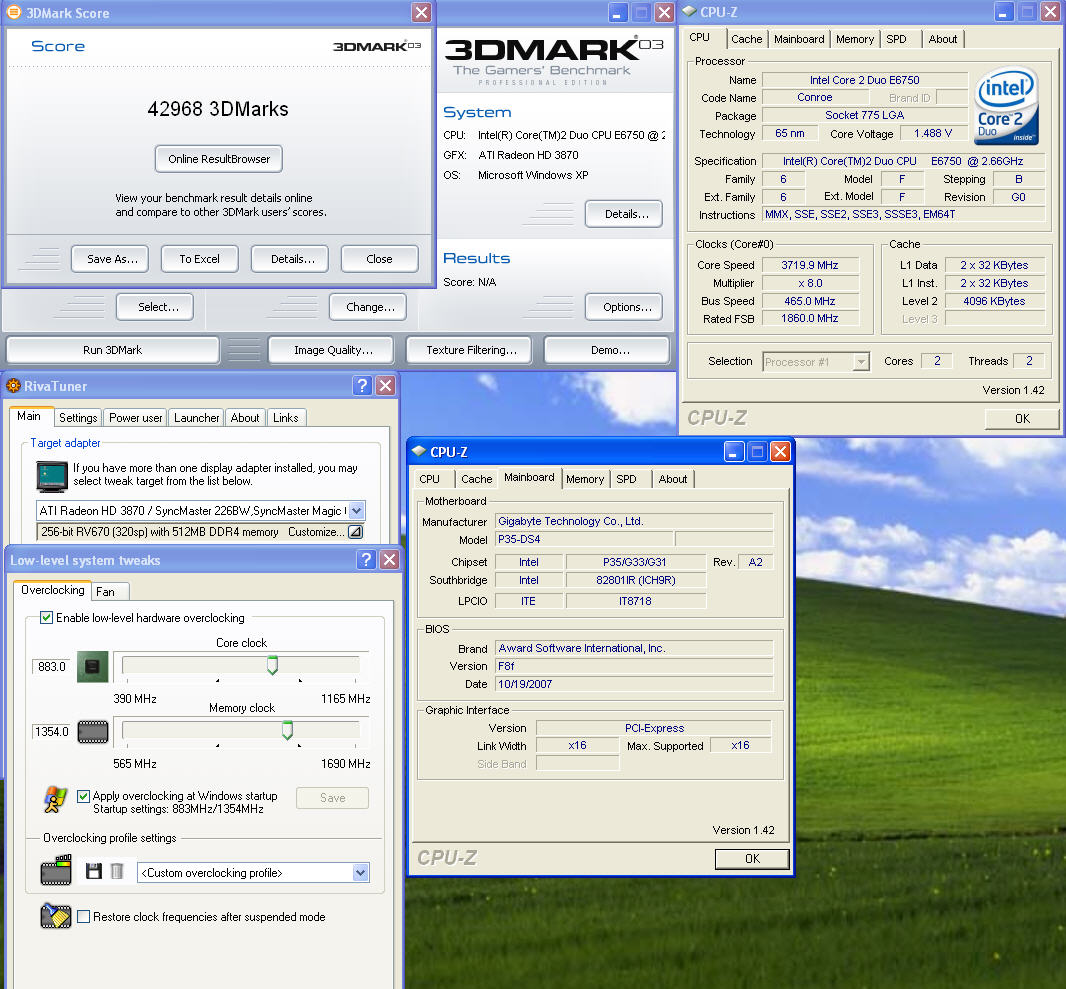Click the Memory clock slider handle
Image resolution: width=1066 pixels, height=989 pixels.
288,730
